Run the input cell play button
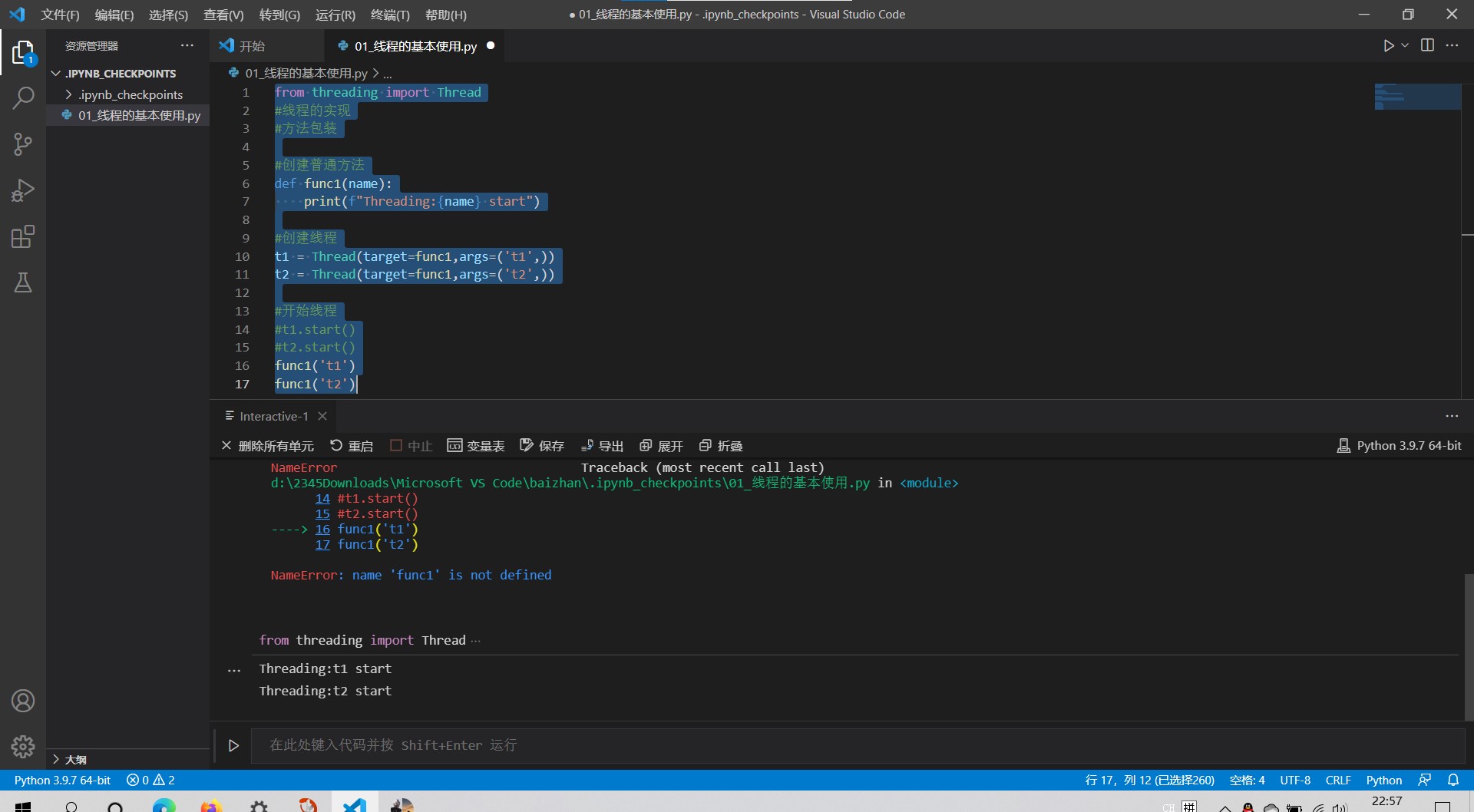1474x812 pixels. (233, 745)
